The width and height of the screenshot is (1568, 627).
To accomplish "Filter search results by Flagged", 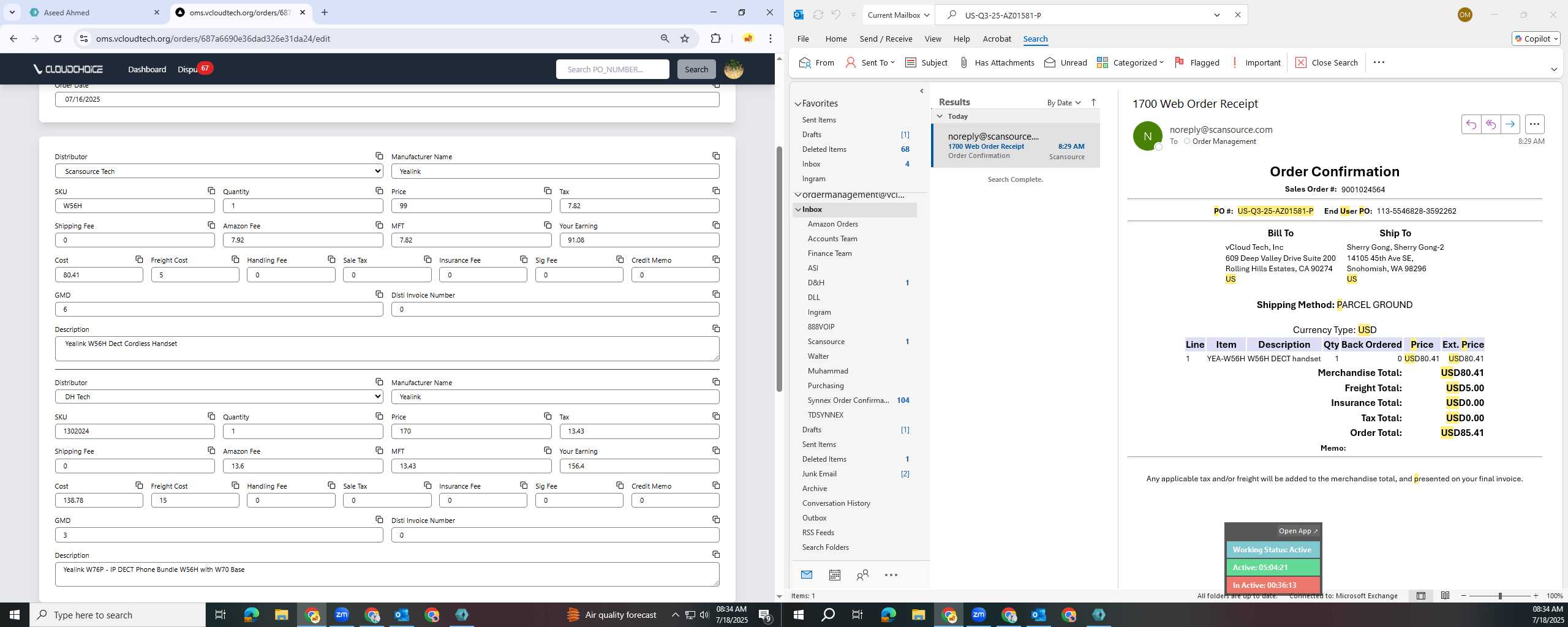I will (1197, 62).
